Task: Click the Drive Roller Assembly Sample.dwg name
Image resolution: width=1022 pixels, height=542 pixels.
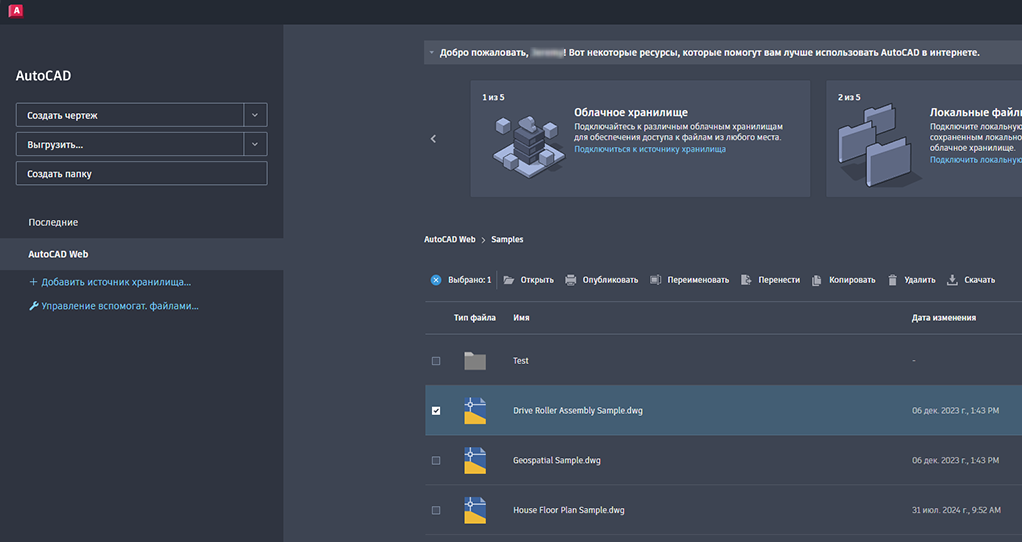Action: click(577, 411)
